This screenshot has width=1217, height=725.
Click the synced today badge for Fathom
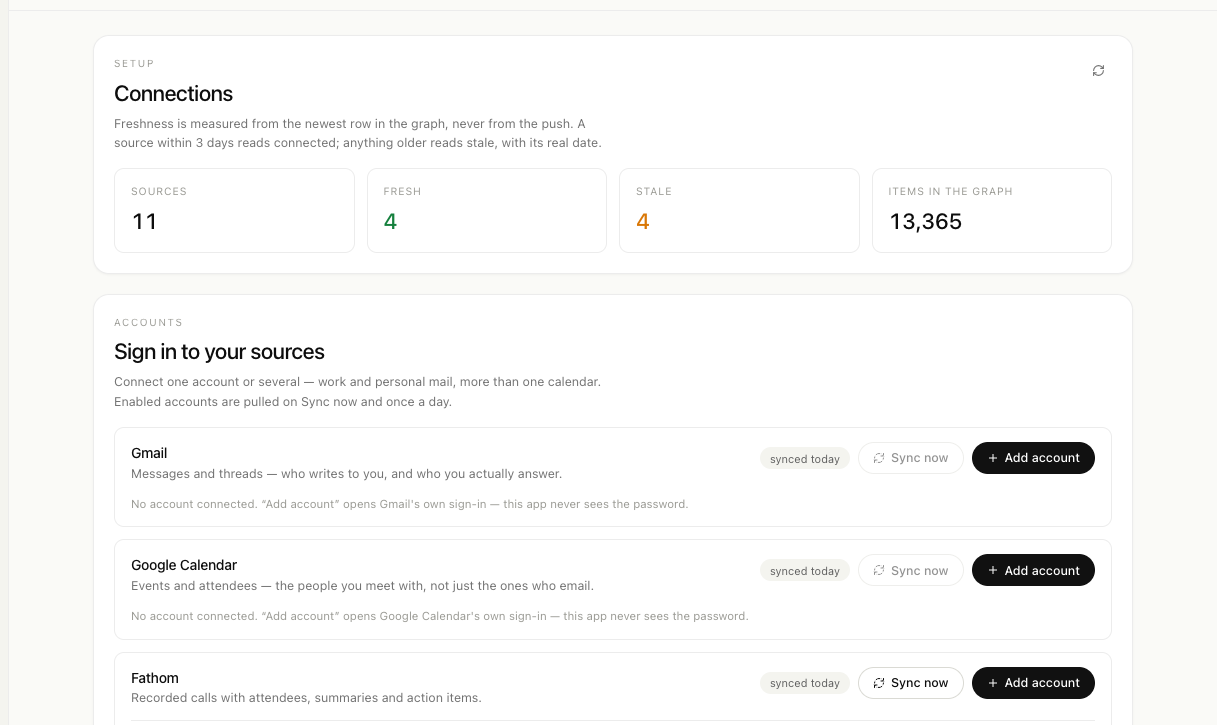pos(805,683)
